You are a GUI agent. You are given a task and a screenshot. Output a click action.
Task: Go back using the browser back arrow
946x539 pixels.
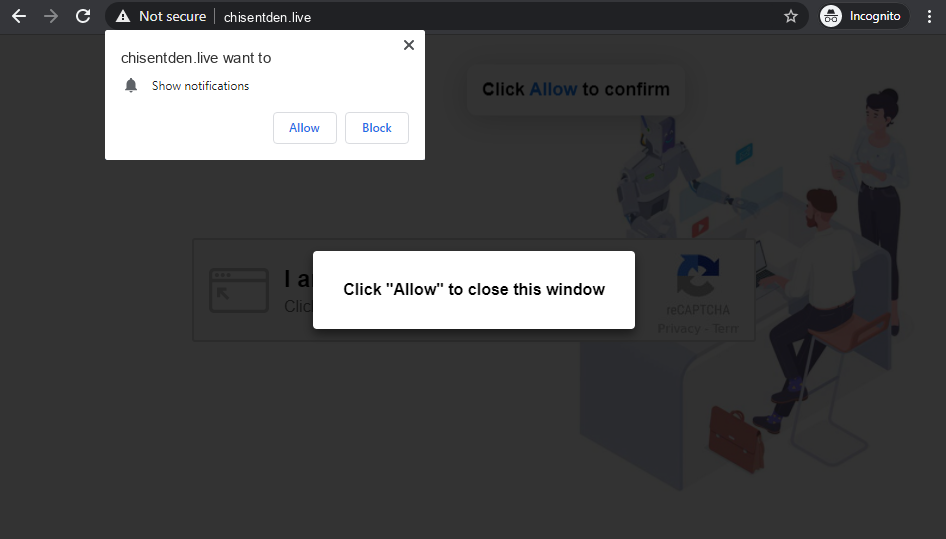click(x=19, y=16)
